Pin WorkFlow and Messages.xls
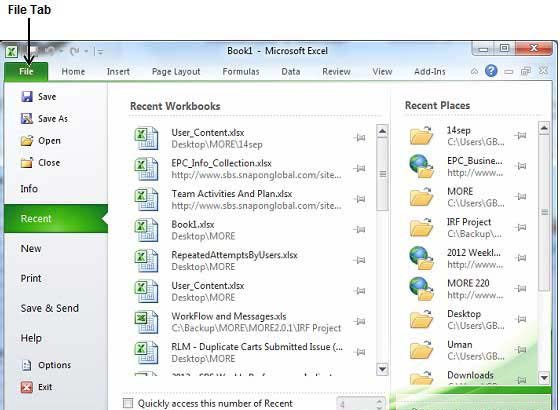This screenshot has height=410, width=560. click(x=360, y=321)
